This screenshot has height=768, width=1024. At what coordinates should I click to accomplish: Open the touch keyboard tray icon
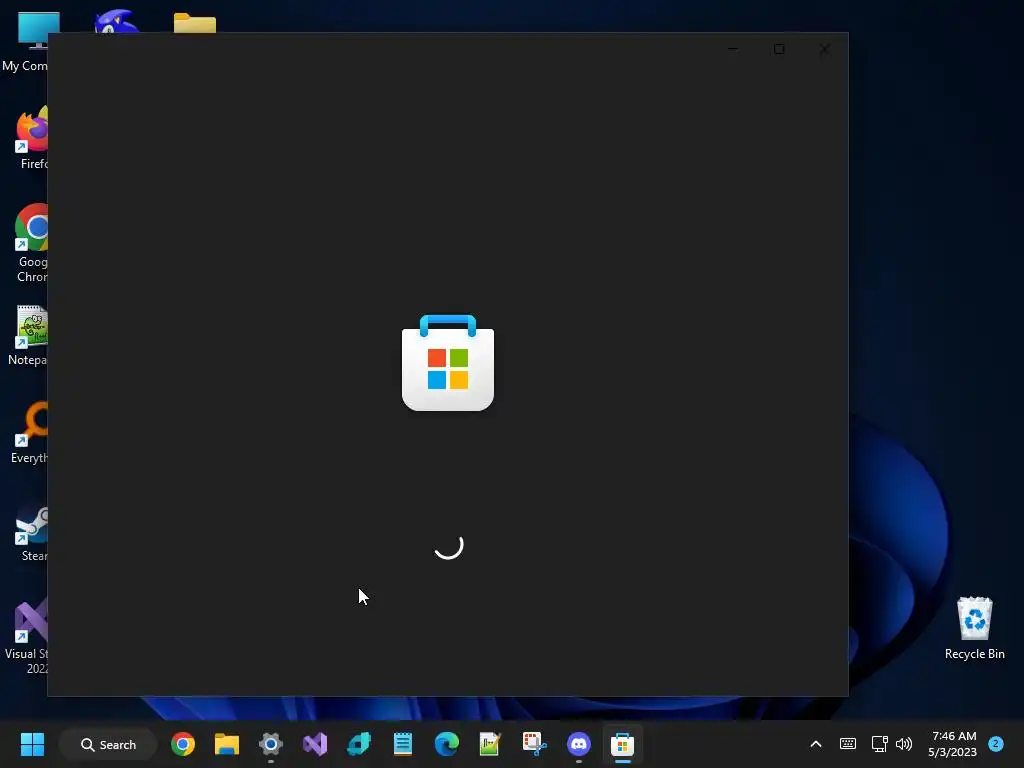click(x=848, y=744)
